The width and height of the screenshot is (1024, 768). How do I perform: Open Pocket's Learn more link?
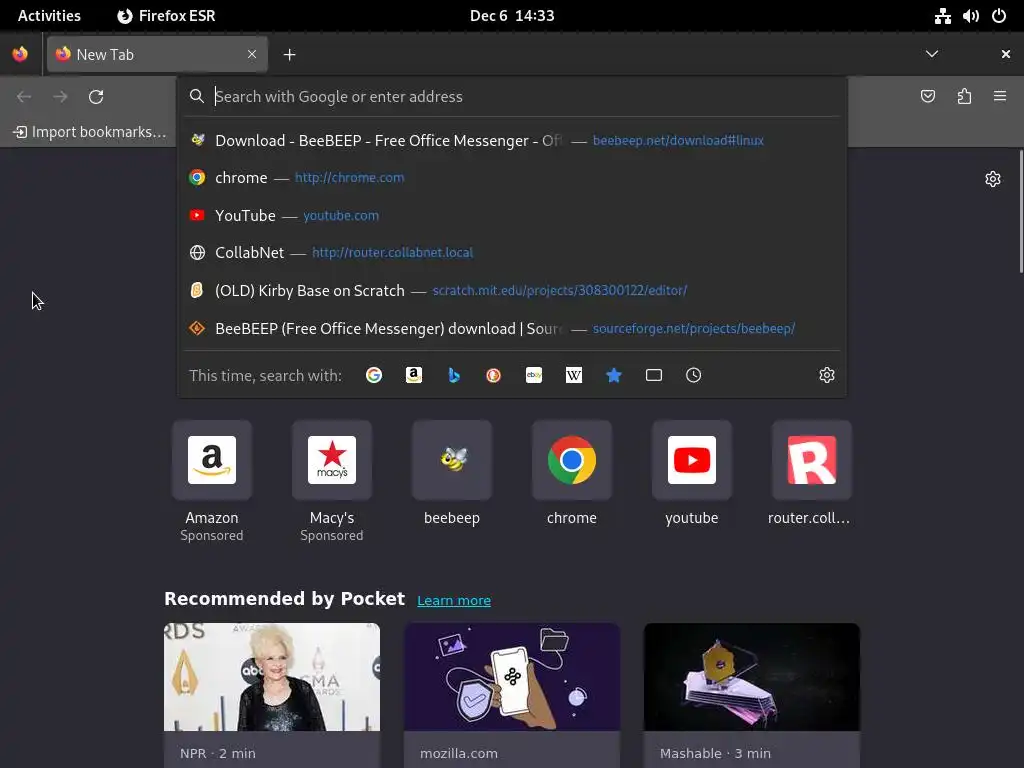click(x=454, y=600)
